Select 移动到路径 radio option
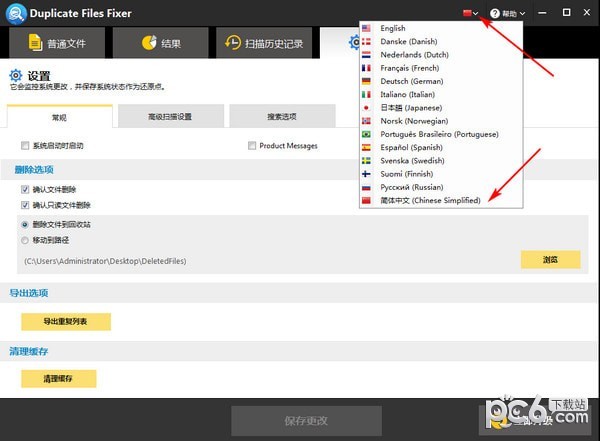Image resolution: width=600 pixels, height=441 pixels. [x=25, y=240]
